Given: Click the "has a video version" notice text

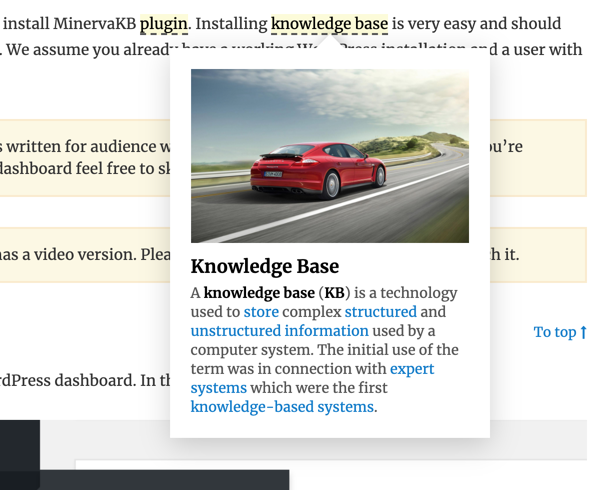Looking at the screenshot, I should pos(68,255).
